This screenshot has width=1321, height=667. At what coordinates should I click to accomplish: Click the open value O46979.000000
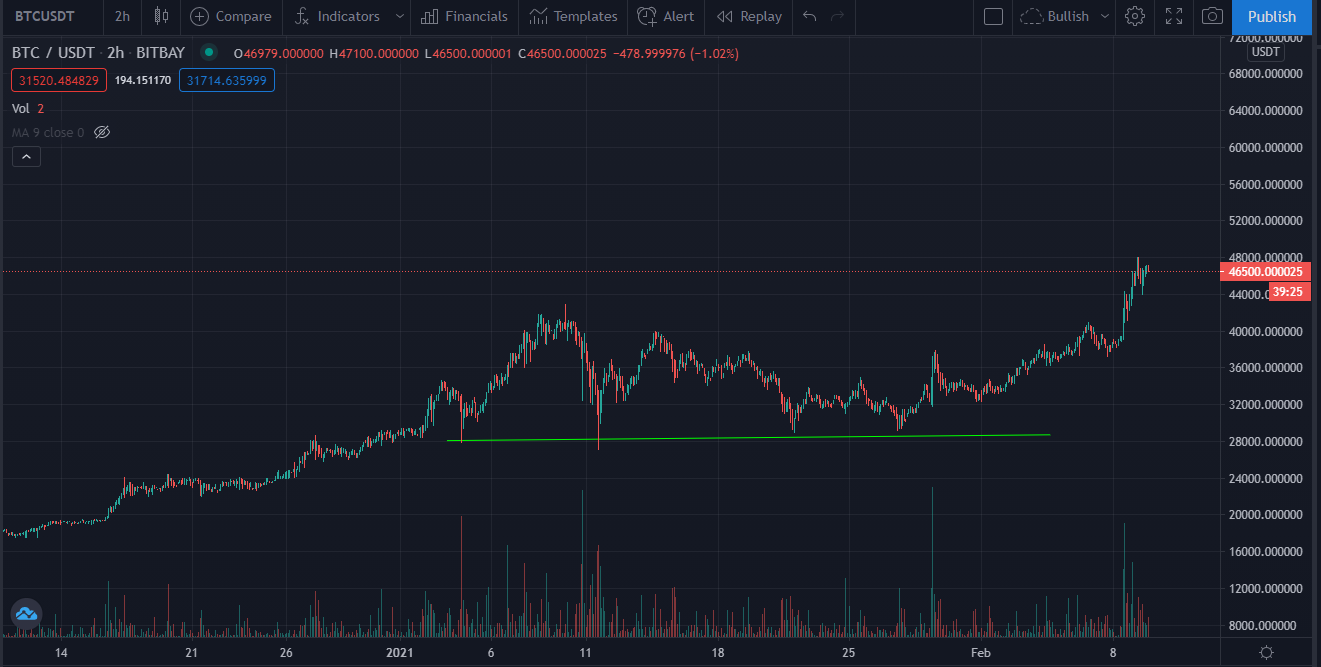pos(278,53)
